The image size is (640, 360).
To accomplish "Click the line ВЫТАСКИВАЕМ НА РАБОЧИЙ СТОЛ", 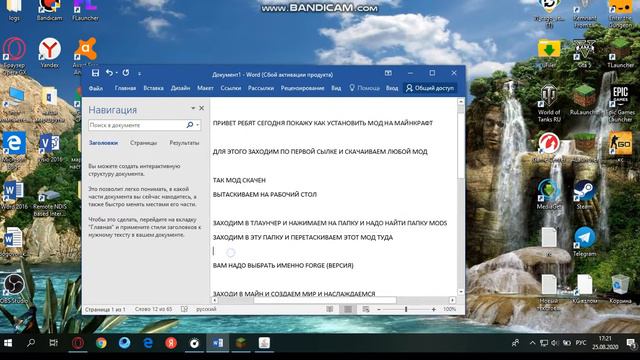I will pos(264,194).
